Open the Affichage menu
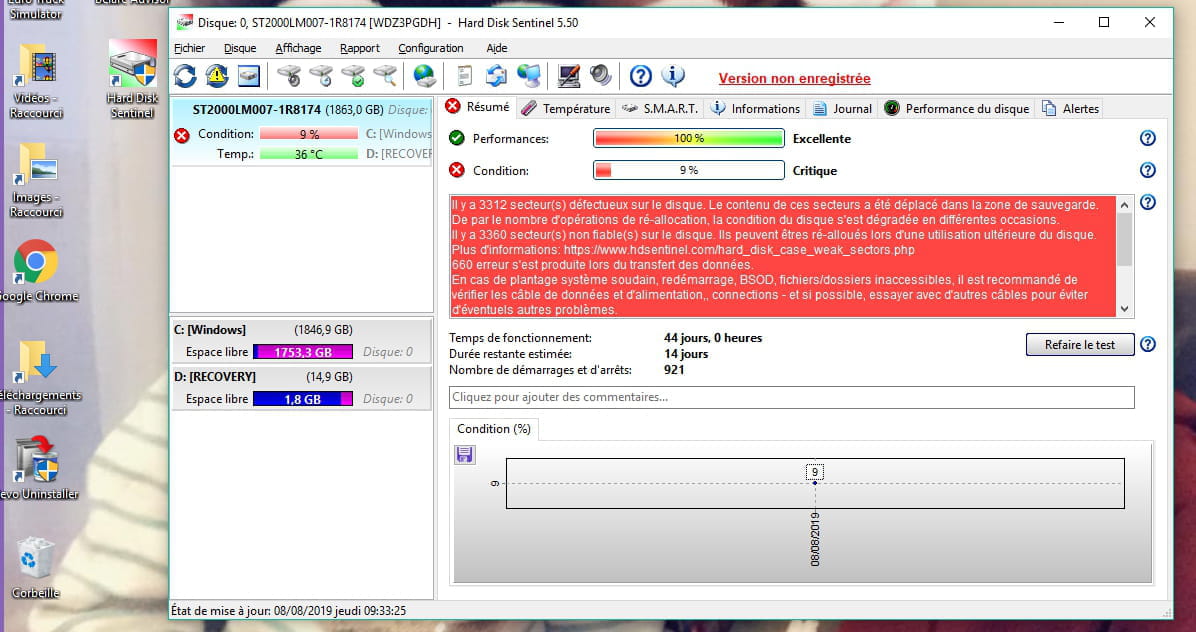1196x632 pixels. (x=298, y=48)
